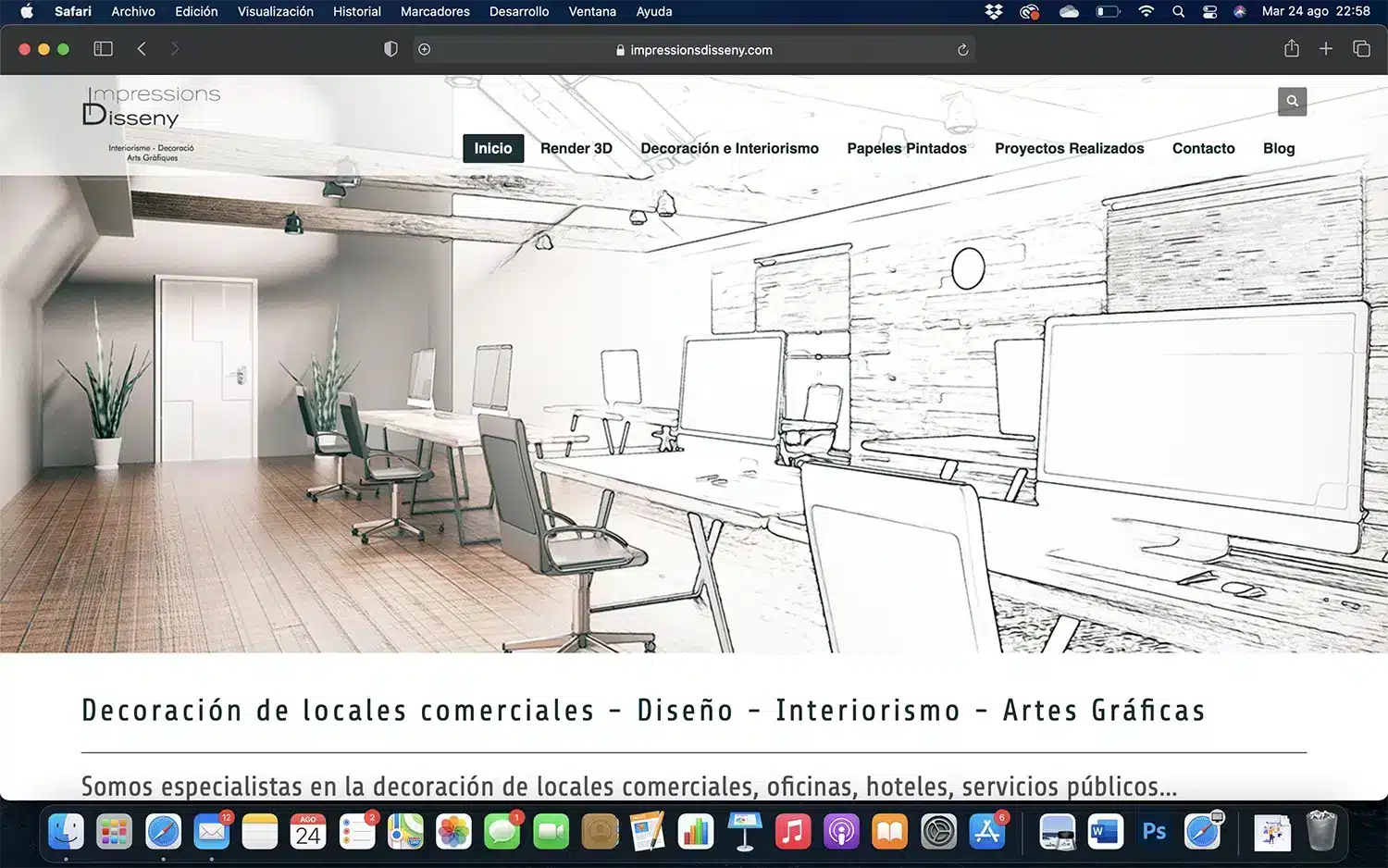Open the Safari share menu
The width and height of the screenshot is (1388, 868).
1292,49
